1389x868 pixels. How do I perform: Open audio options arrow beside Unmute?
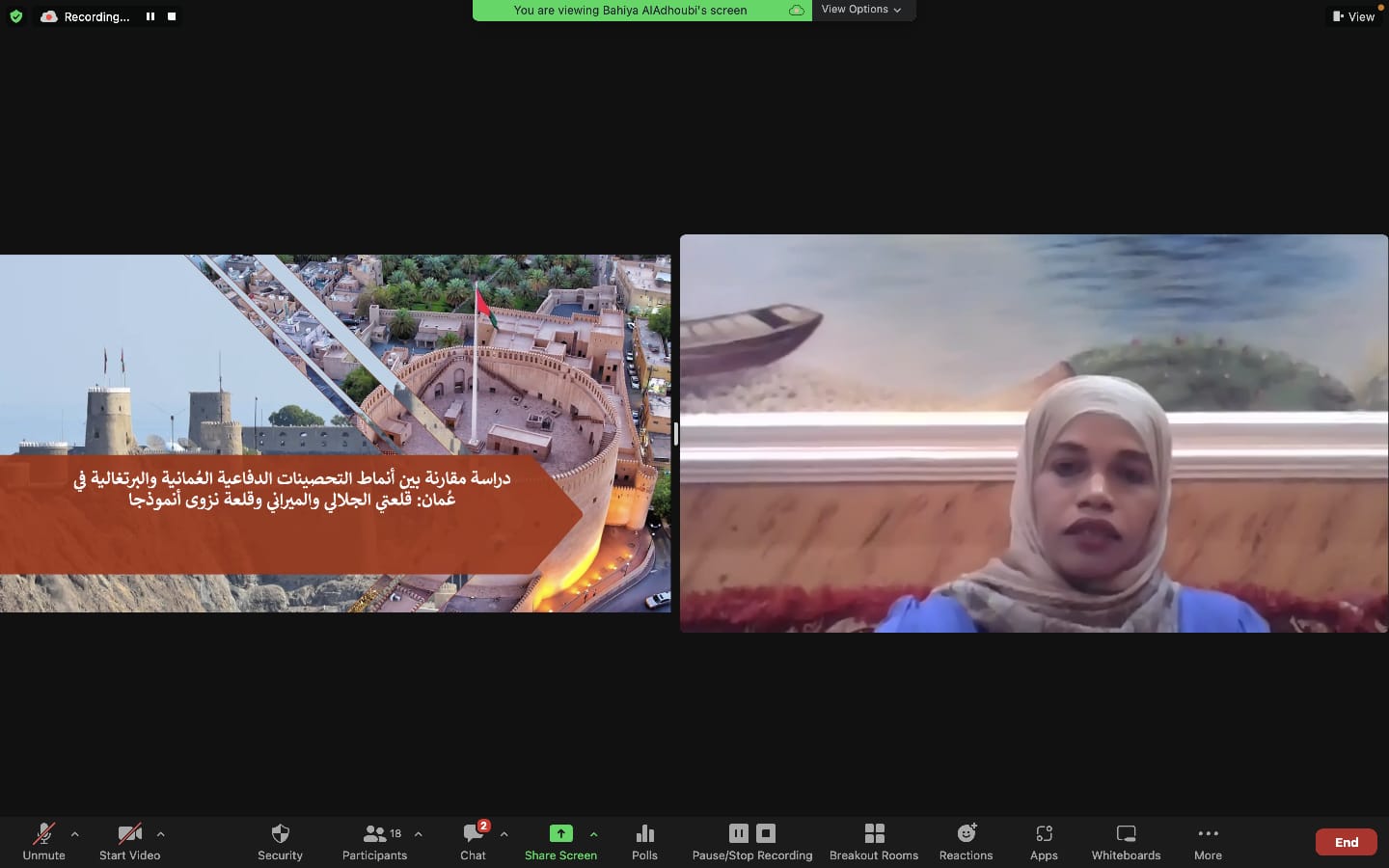75,834
